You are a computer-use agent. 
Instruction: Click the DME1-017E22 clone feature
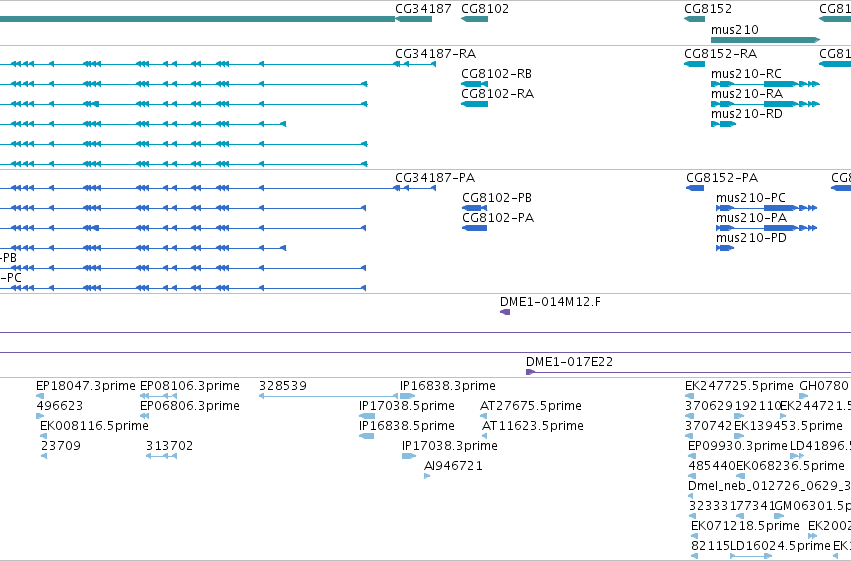(x=688, y=372)
